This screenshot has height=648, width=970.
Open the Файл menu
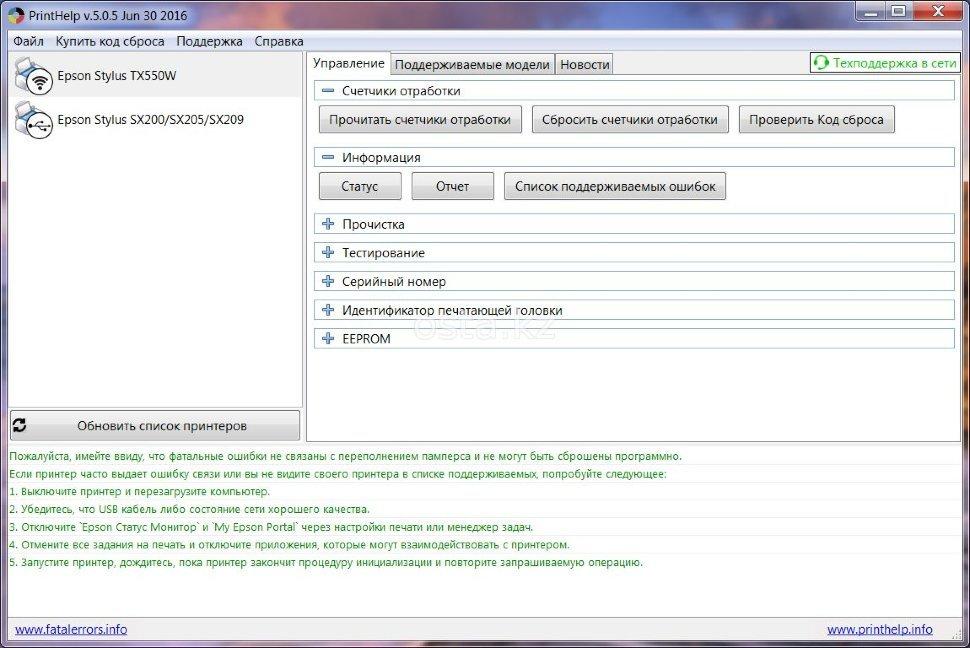pyautogui.click(x=28, y=41)
